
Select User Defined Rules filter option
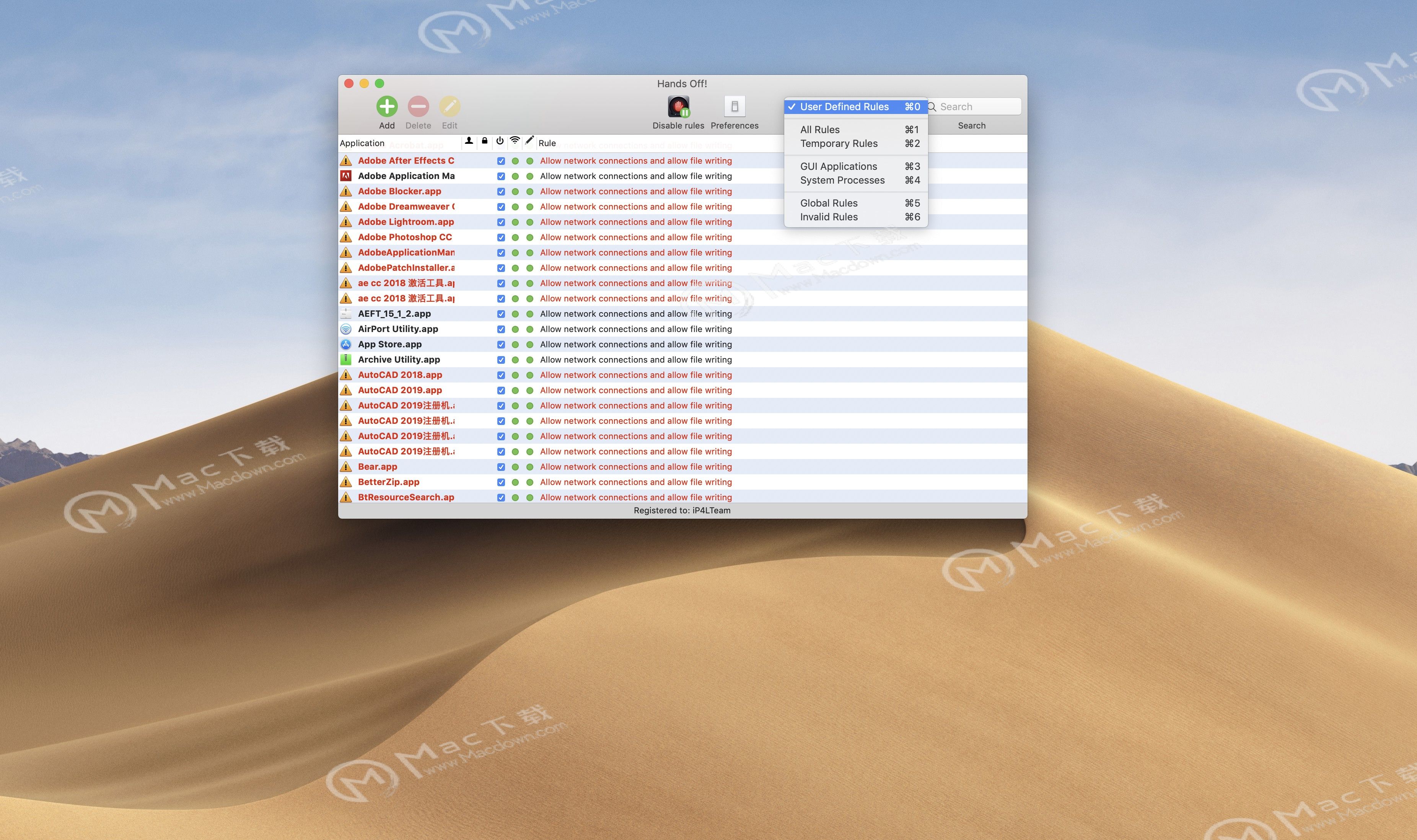(855, 106)
